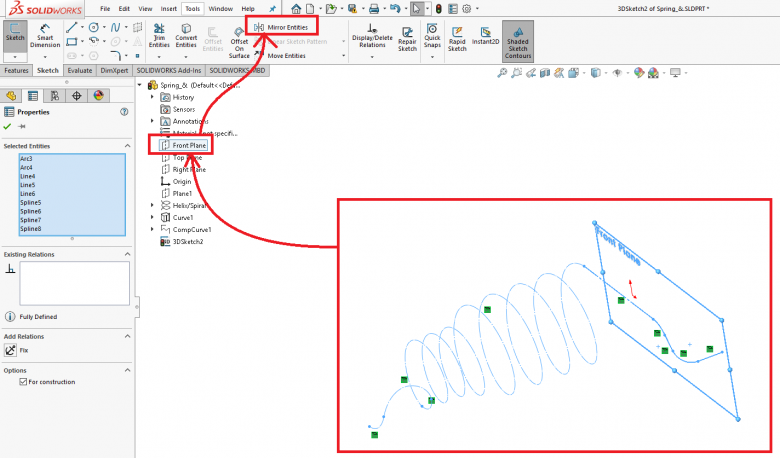Click the Select cursor tool
This screenshot has height=458, width=780.
[x=416, y=8]
